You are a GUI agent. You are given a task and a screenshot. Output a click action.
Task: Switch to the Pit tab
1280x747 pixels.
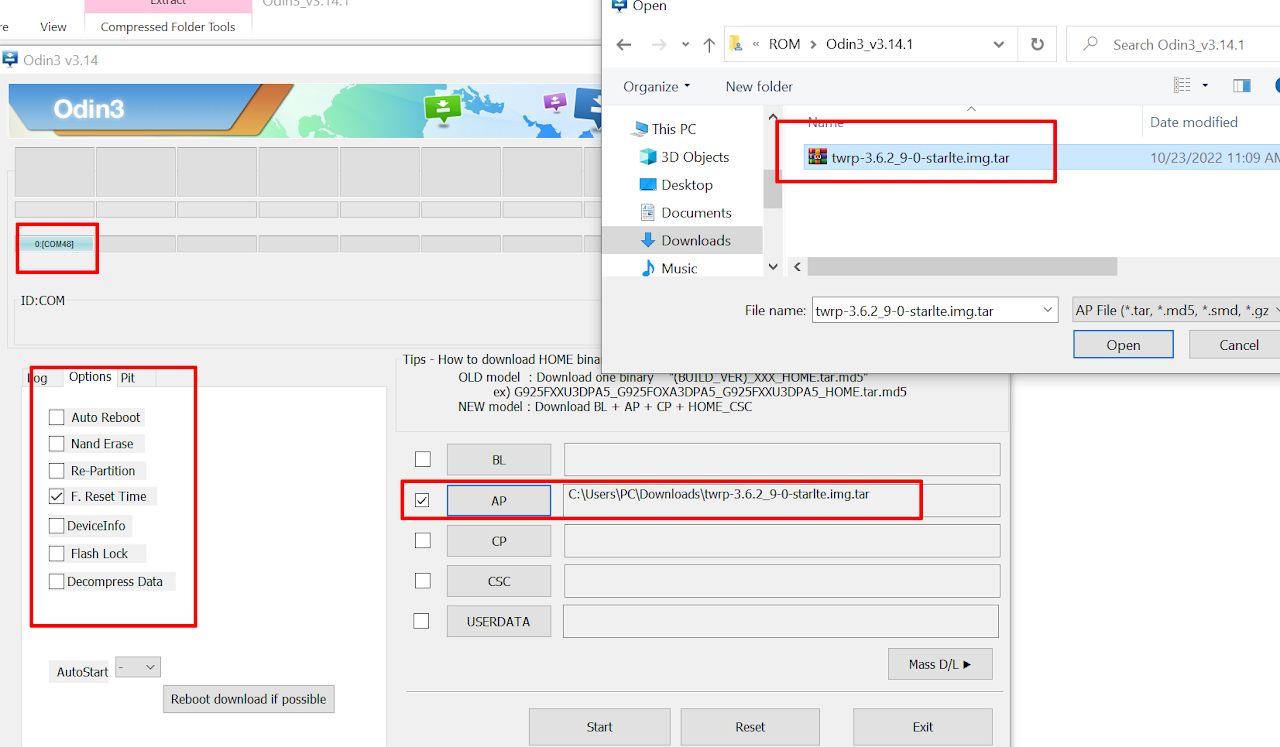(128, 378)
